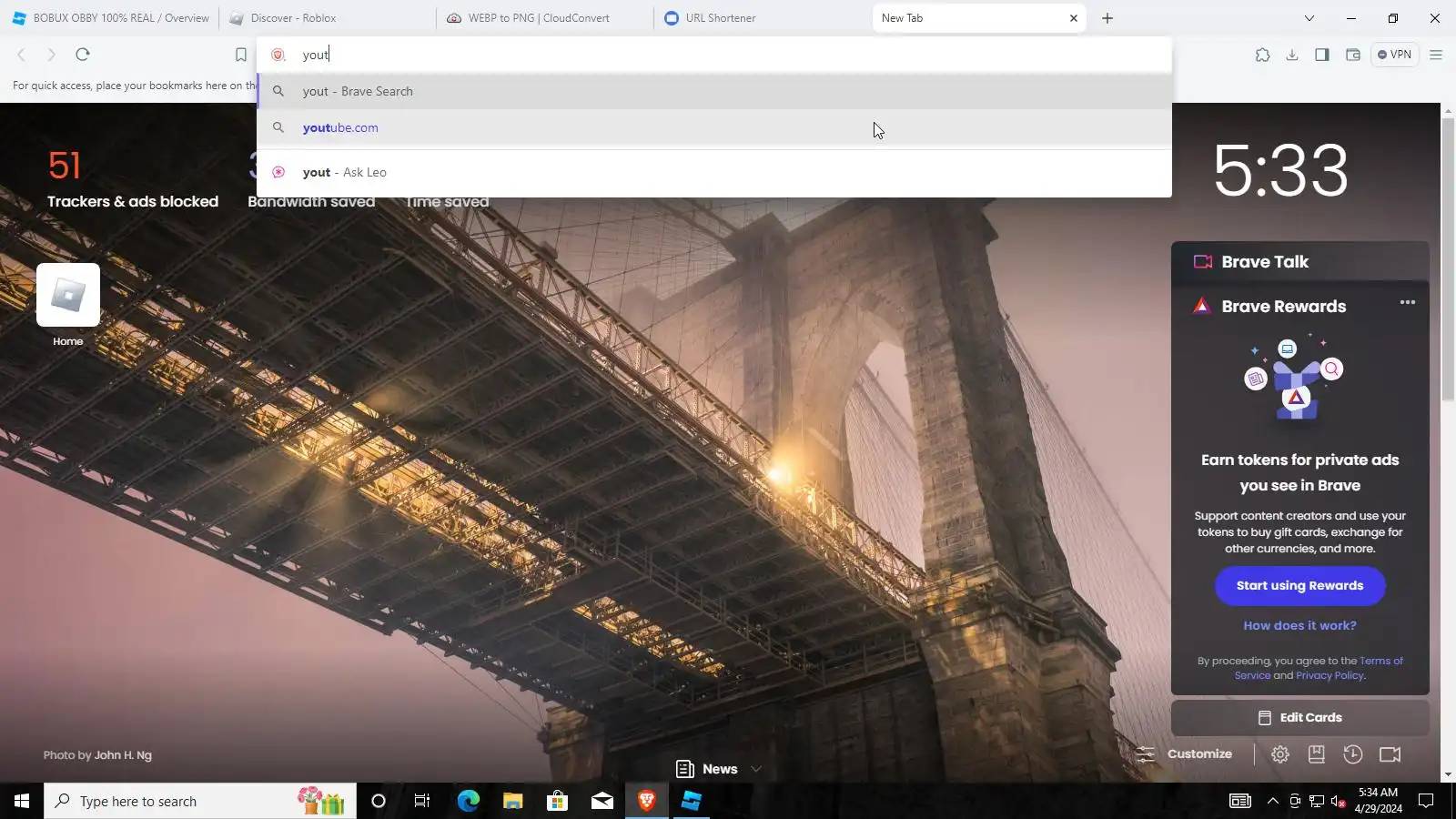The width and height of the screenshot is (1456, 819).
Task: Open Privacy Policy link
Action: (x=1330, y=676)
